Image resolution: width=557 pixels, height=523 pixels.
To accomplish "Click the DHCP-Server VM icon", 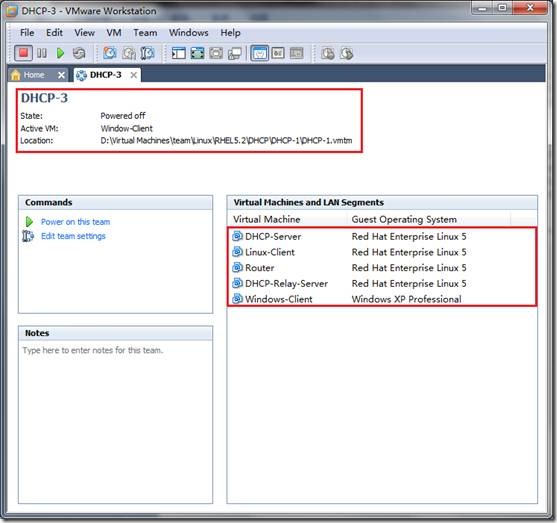I will (237, 236).
